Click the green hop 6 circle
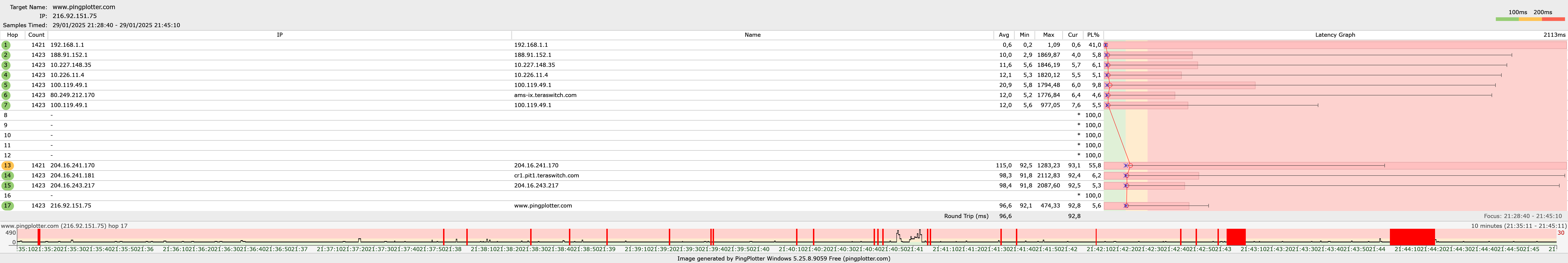Viewport: 1568px width, 263px height. [x=6, y=95]
